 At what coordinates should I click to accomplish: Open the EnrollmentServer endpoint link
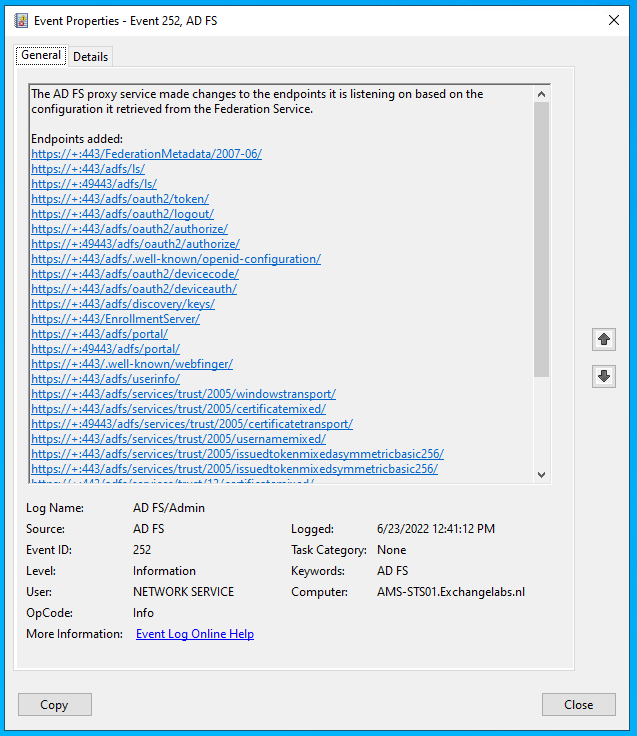(115, 319)
